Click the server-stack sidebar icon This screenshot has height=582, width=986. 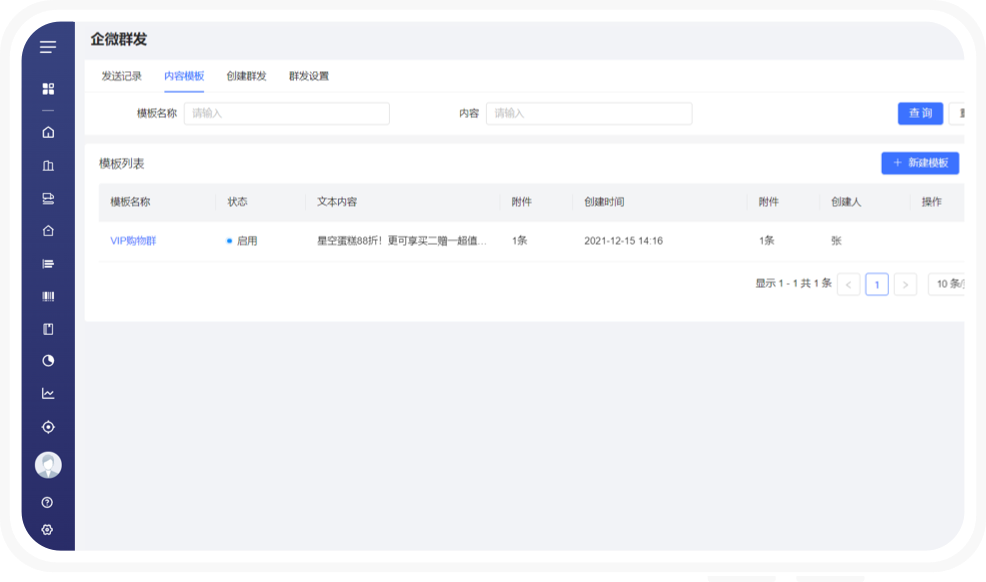48,199
